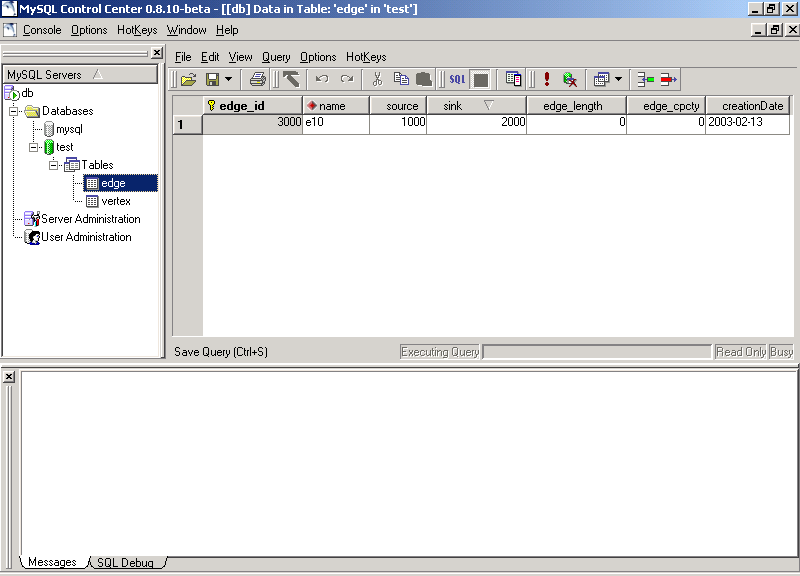This screenshot has width=800, height=576.
Task: Click the print toolbar icon
Action: click(x=258, y=80)
